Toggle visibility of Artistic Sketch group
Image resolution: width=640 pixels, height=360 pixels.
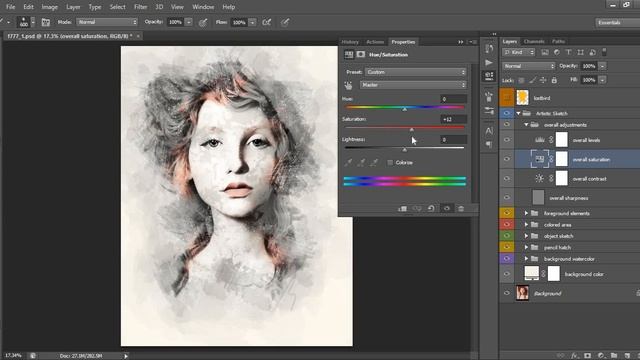[507, 113]
